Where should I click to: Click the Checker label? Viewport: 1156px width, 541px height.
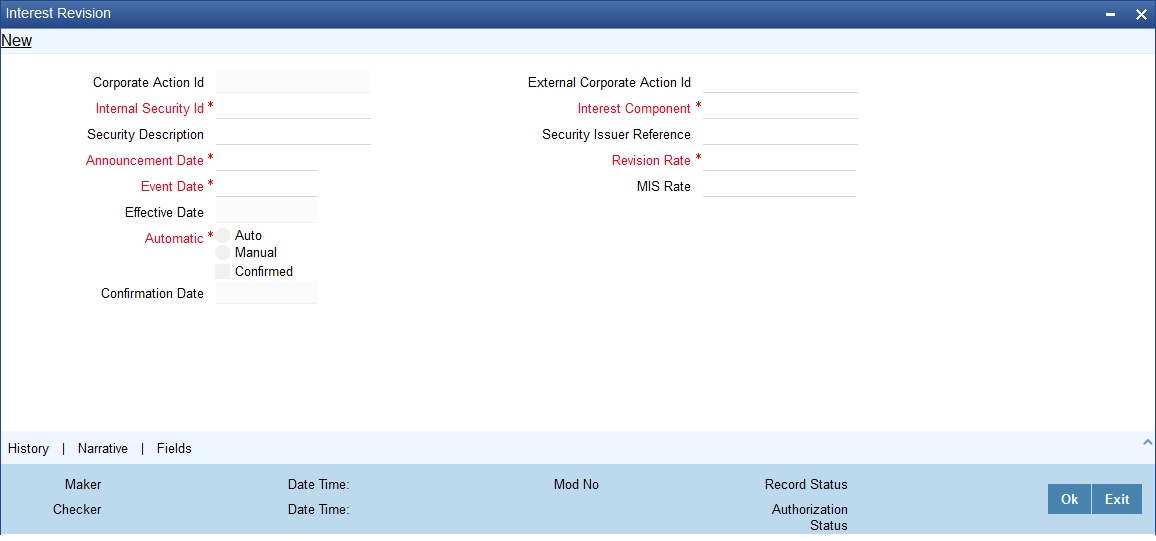[x=77, y=509]
